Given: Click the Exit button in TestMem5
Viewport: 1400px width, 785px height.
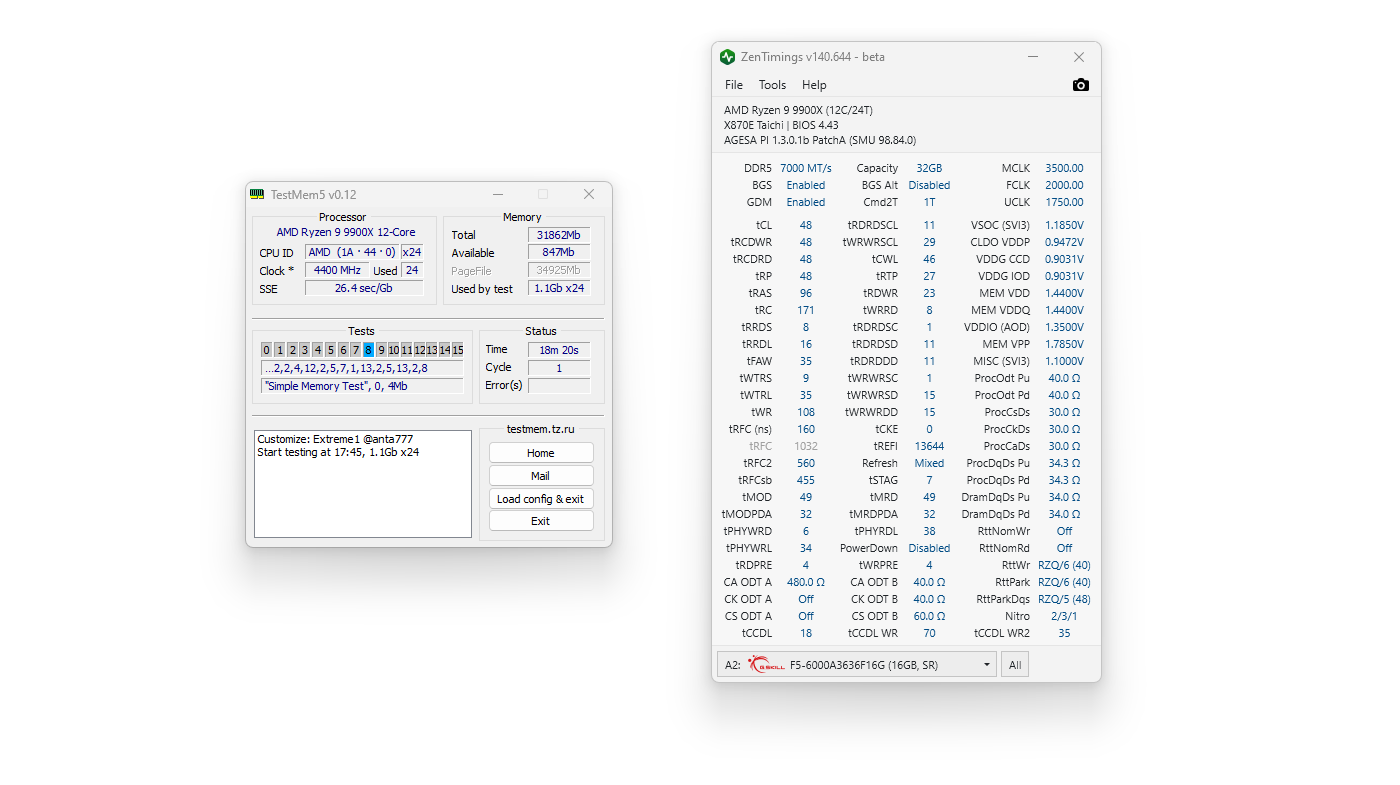Looking at the screenshot, I should [540, 520].
